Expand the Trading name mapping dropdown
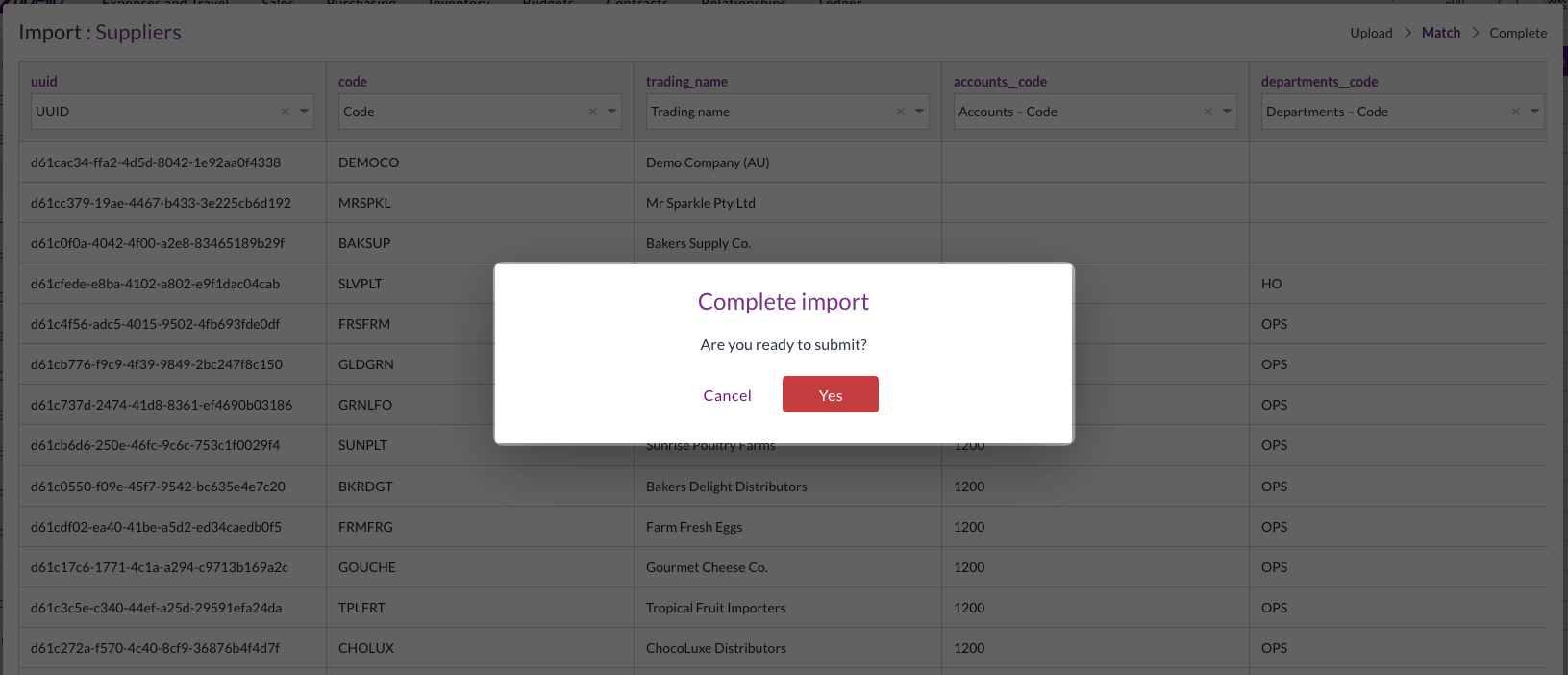The width and height of the screenshot is (1568, 675). click(920, 112)
